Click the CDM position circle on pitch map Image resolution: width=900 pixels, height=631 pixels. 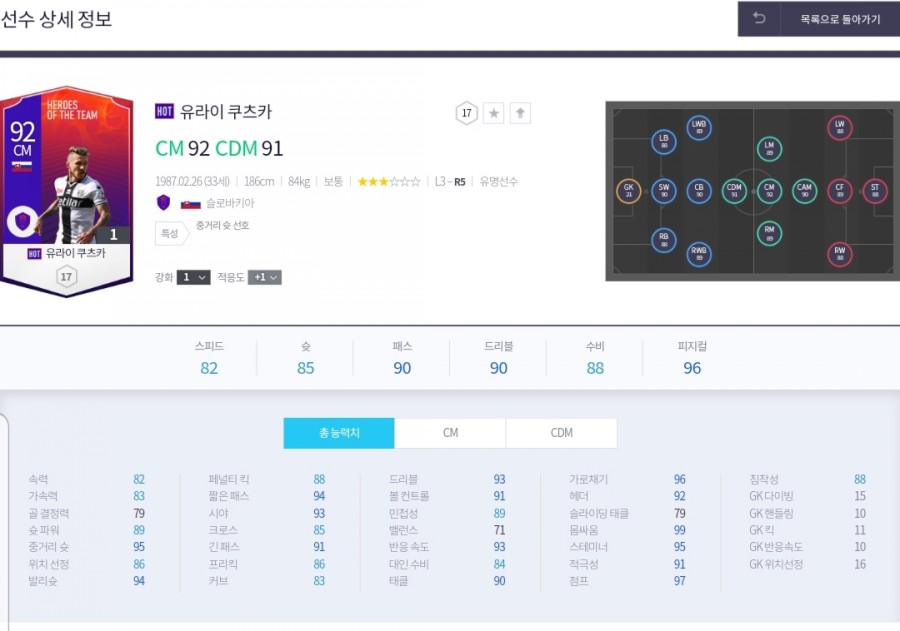[x=734, y=191]
